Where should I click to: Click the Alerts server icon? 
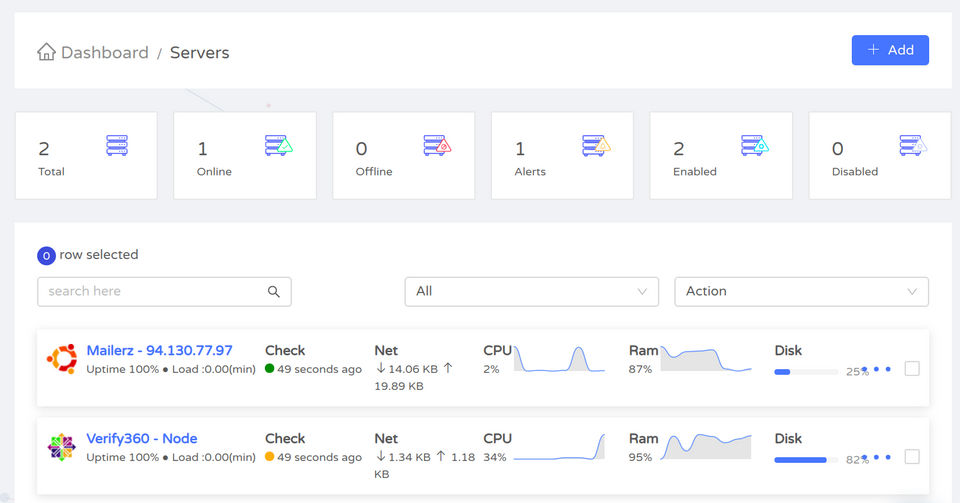[x=596, y=146]
